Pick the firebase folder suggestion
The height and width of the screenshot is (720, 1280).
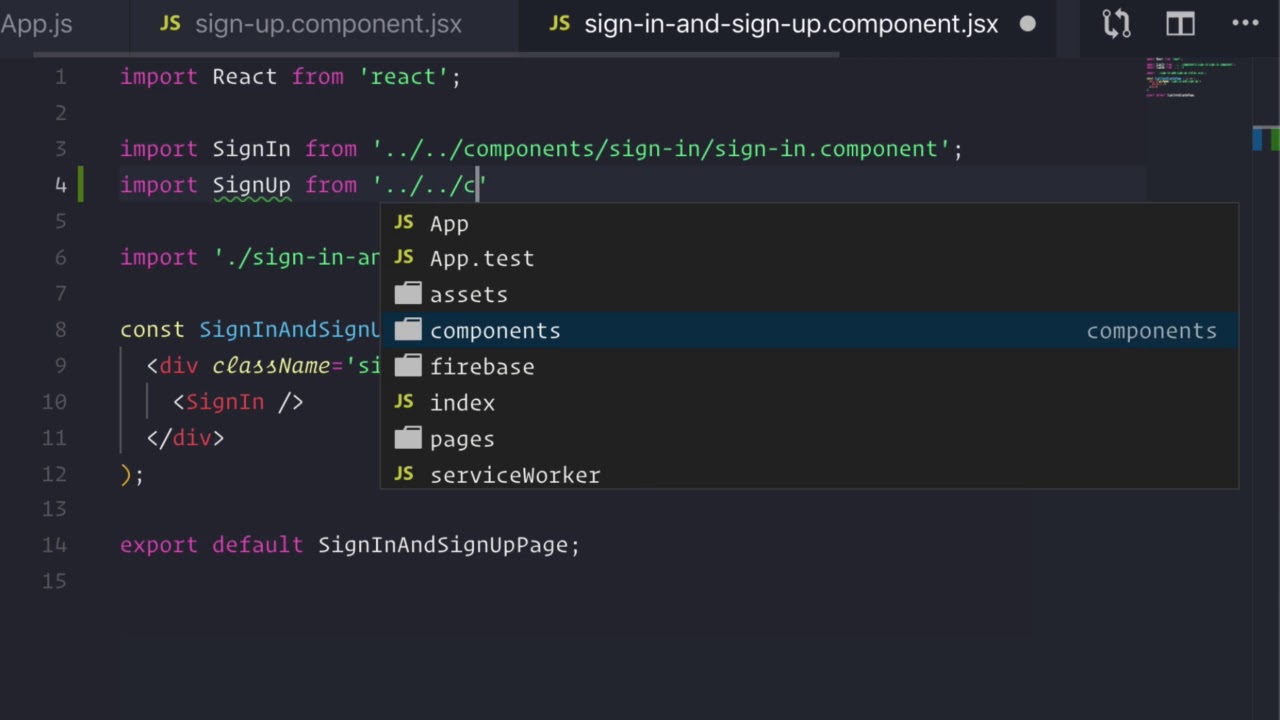click(809, 366)
